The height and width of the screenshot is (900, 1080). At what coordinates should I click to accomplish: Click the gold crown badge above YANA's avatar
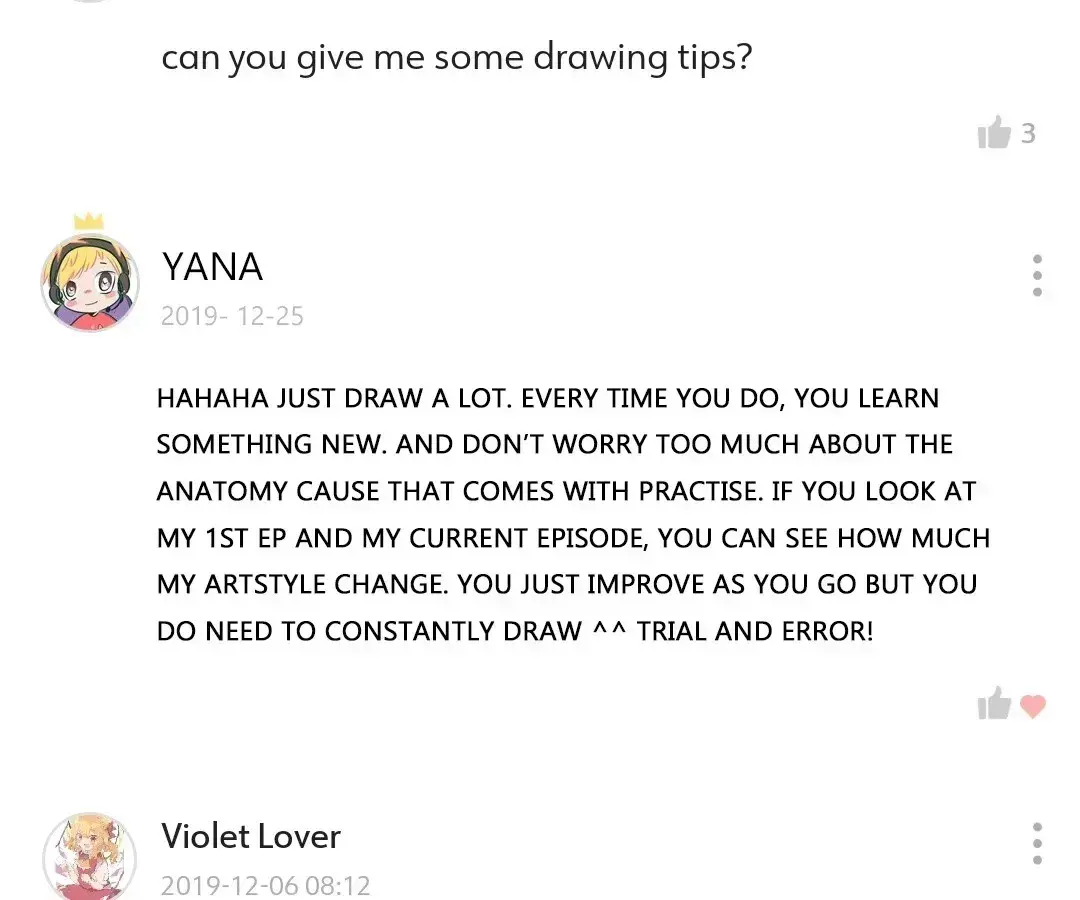tap(88, 221)
